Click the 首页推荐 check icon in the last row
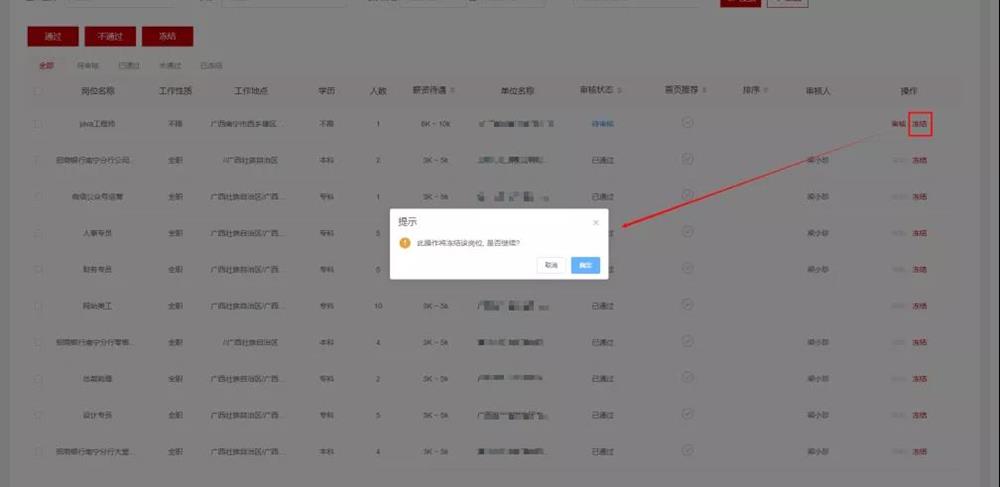This screenshot has width=1000, height=487. pyautogui.click(x=687, y=452)
